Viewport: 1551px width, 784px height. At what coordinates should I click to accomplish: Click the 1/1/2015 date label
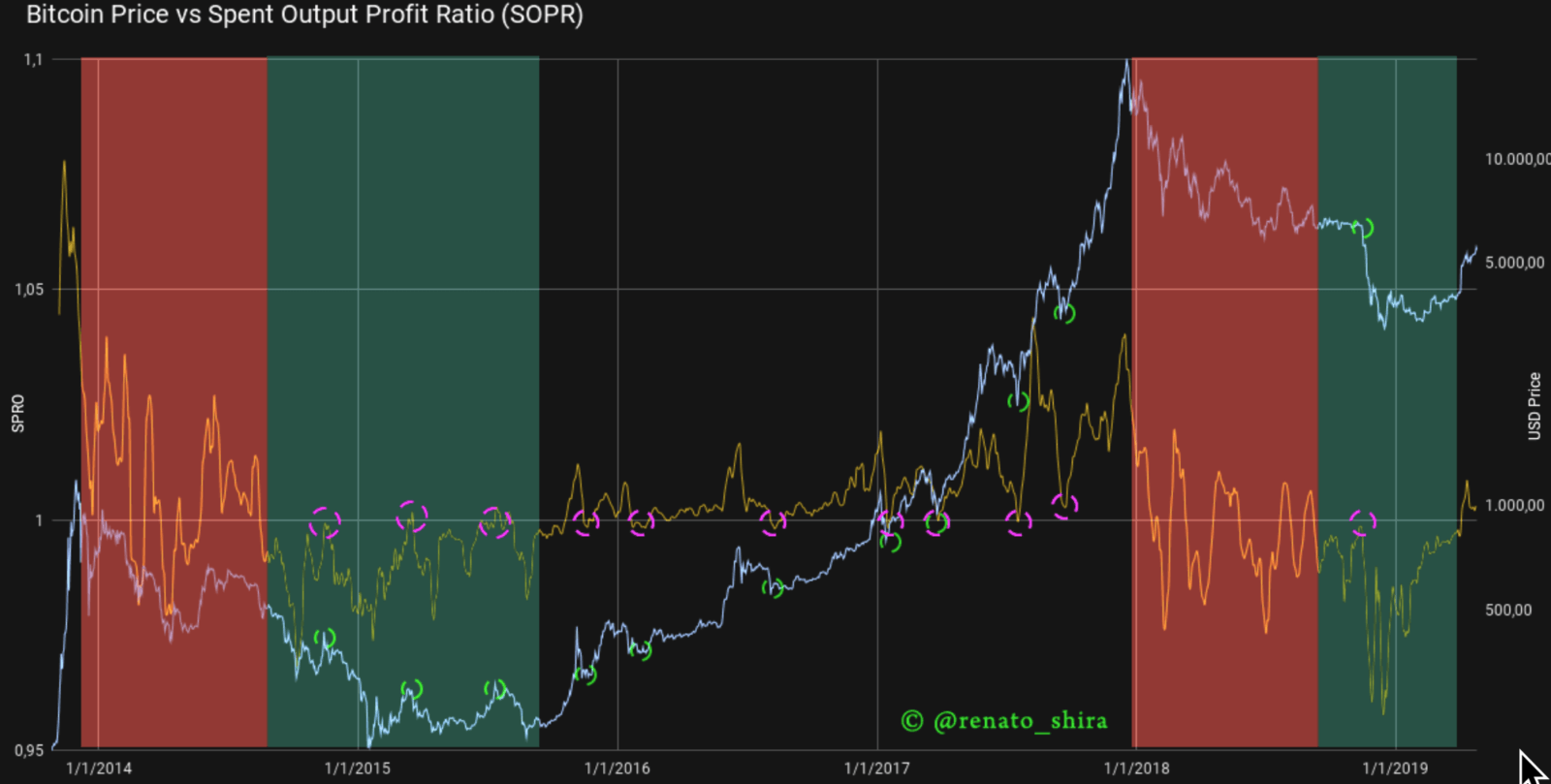[x=358, y=768]
